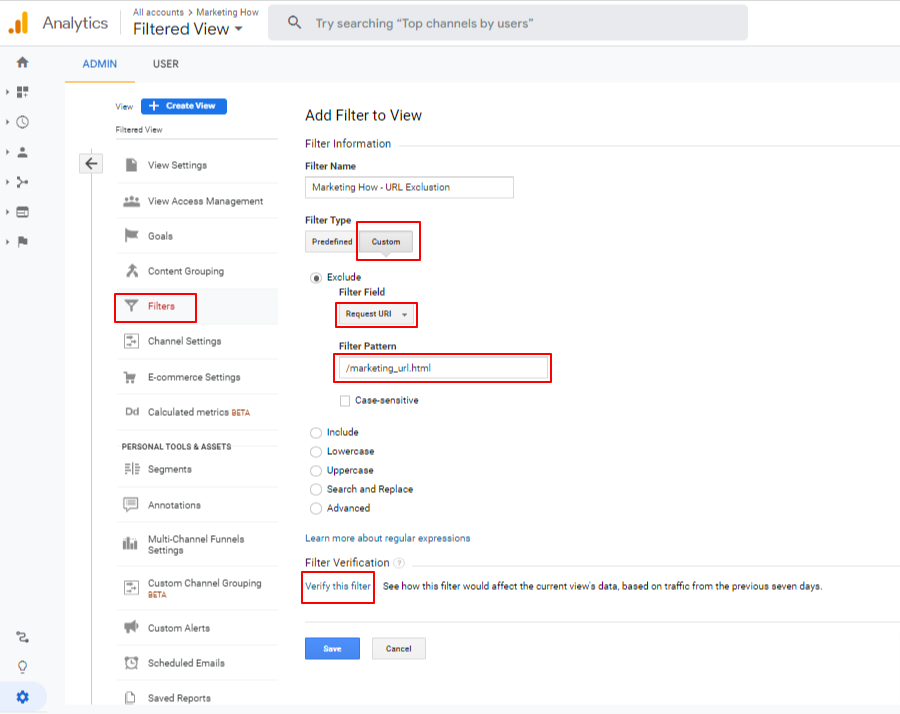The width and height of the screenshot is (900, 714).
Task: Click the Audience person icon in sidebar
Action: point(22,152)
